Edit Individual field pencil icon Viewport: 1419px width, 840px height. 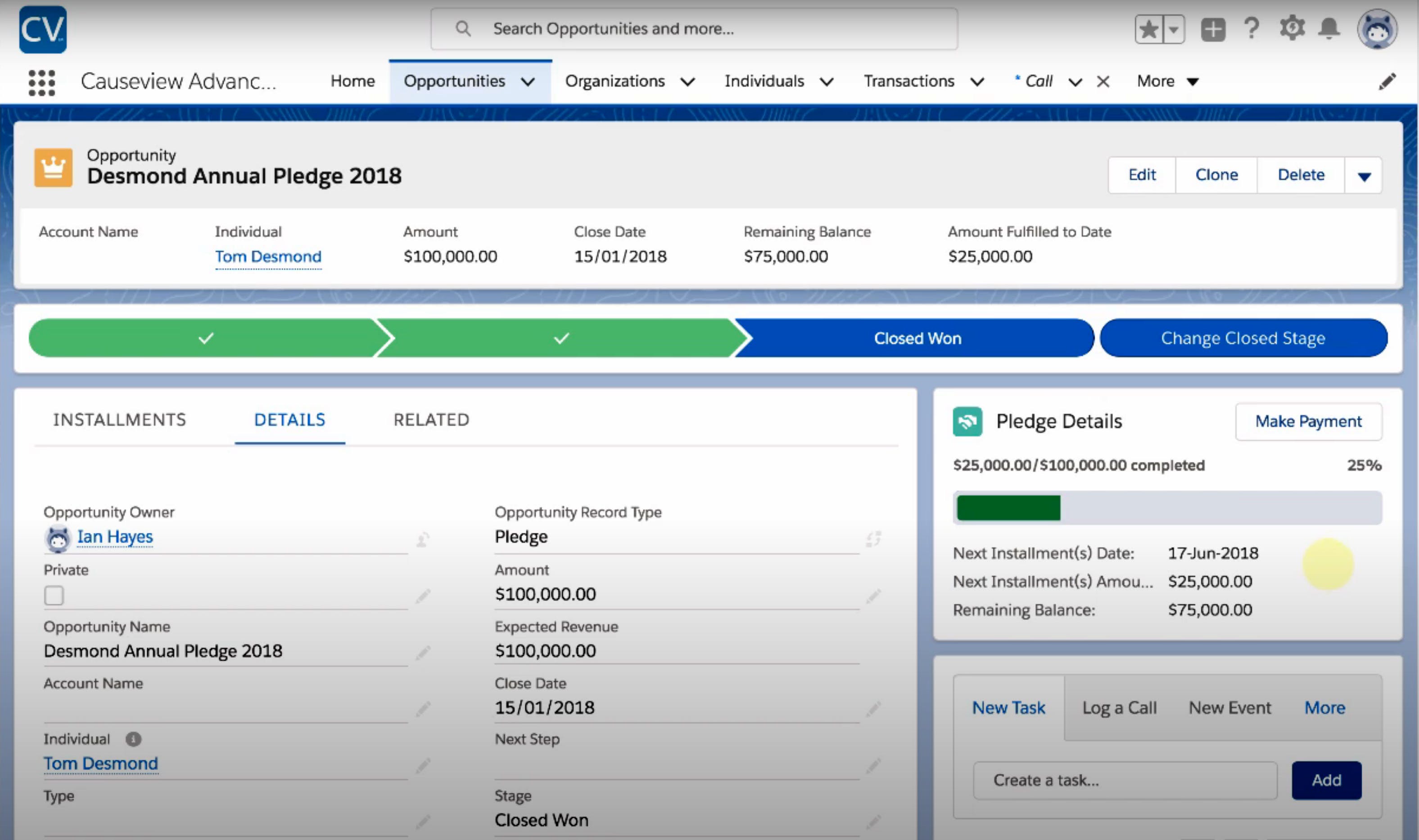(x=423, y=765)
